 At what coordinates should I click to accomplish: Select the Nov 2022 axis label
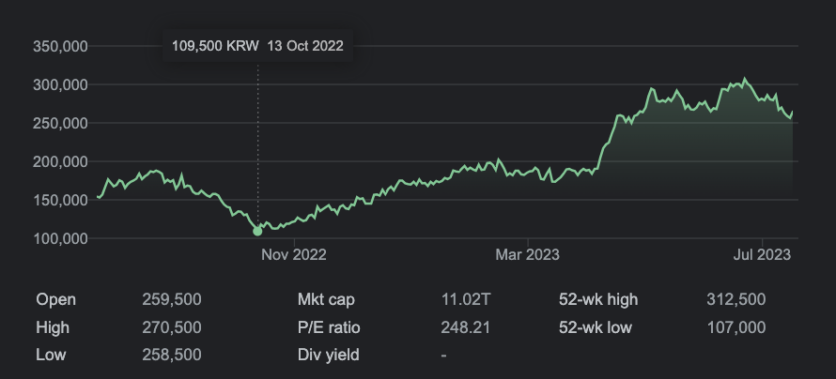(x=293, y=255)
